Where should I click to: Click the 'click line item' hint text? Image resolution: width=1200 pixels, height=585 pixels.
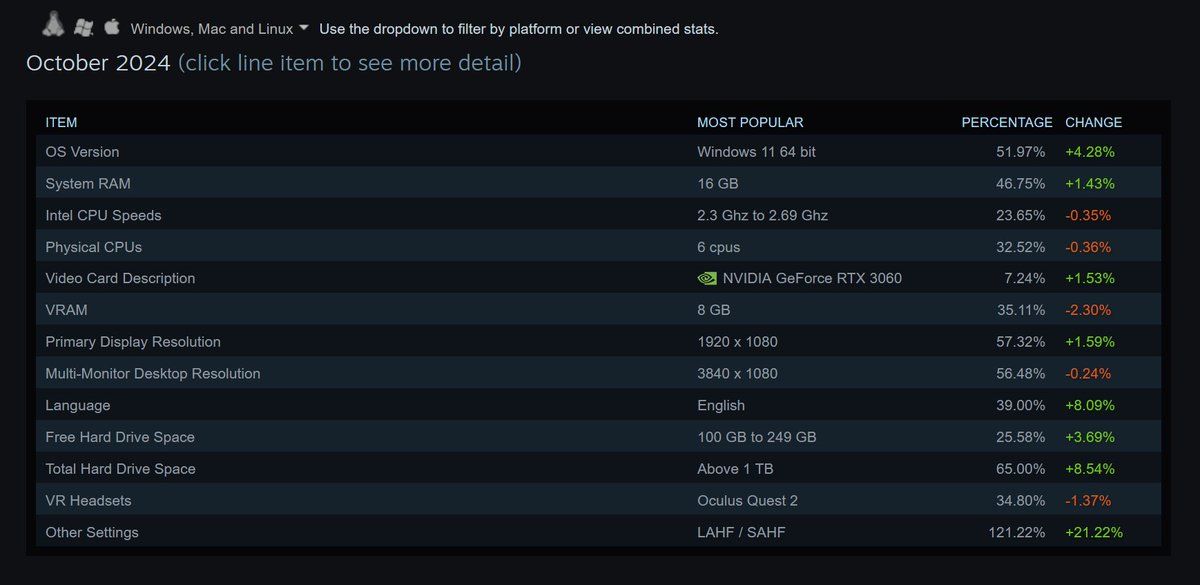[x=350, y=64]
